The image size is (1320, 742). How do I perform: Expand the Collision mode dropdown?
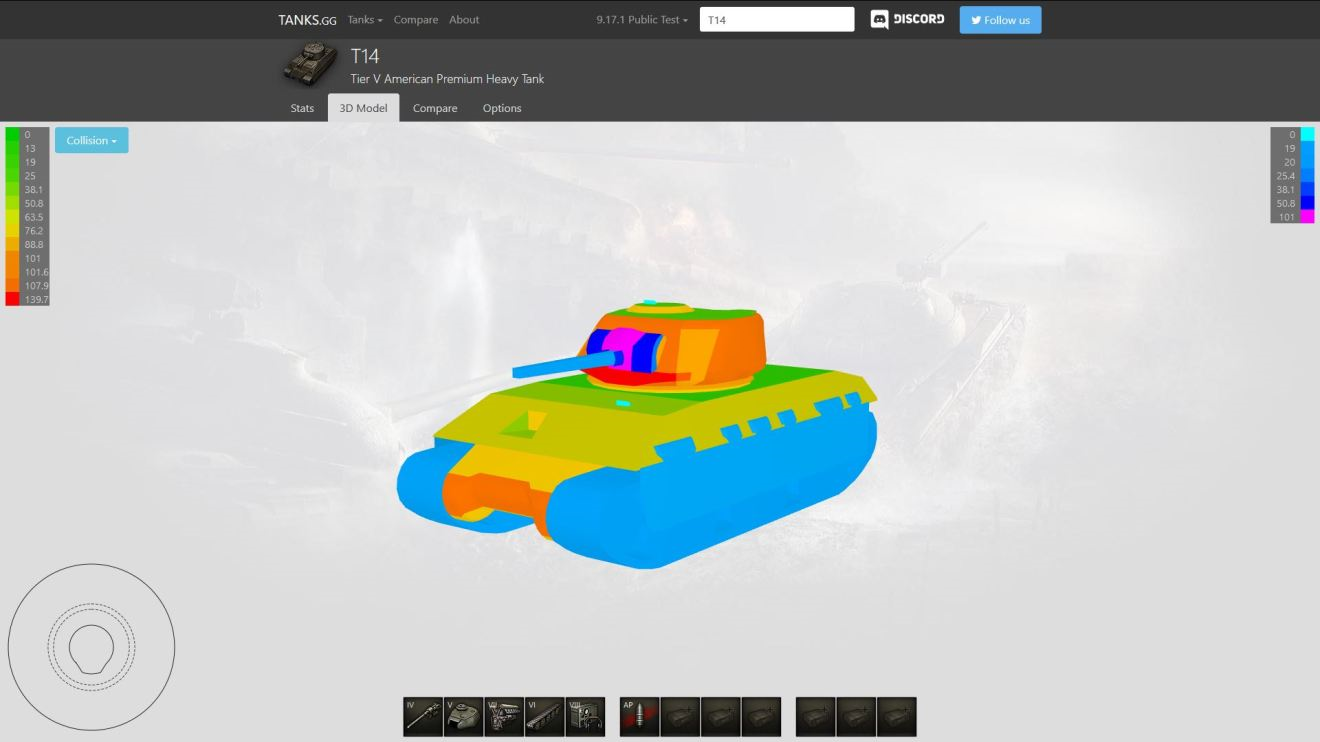pos(92,141)
